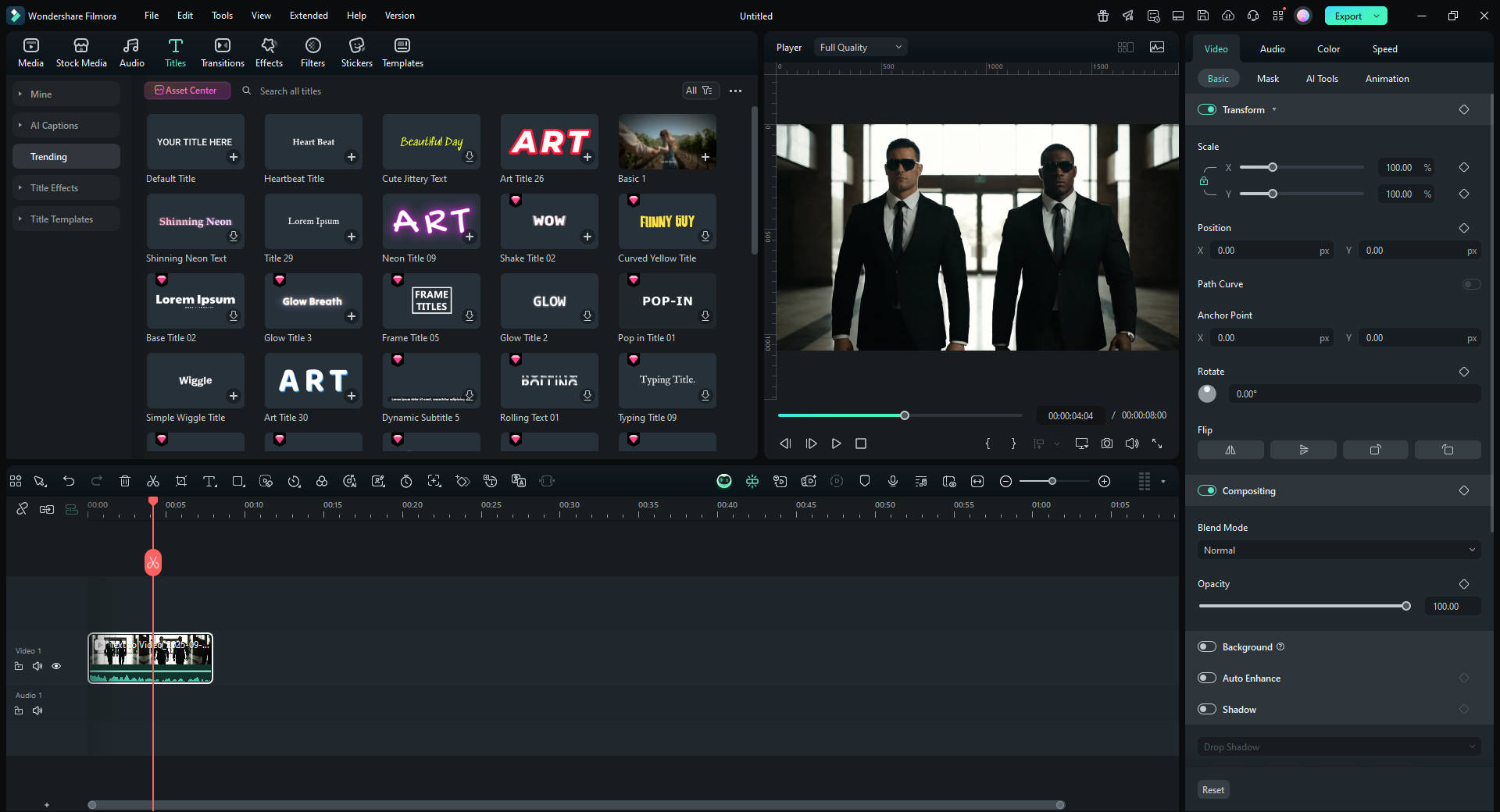The image size is (1500, 812).
Task: Click the player progress bar slider
Action: (x=900, y=415)
